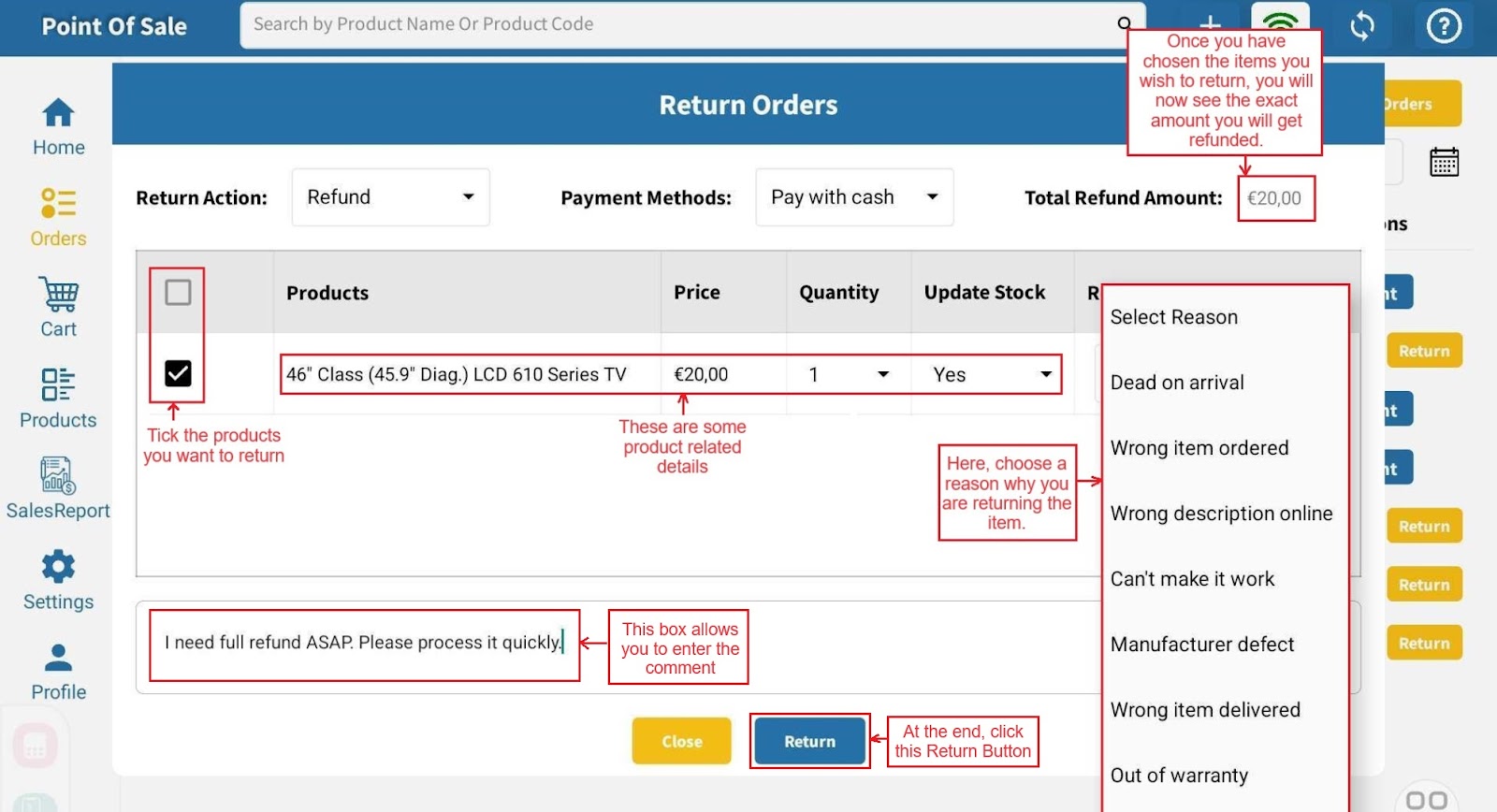The image size is (1497, 812).
Task: Open the SalesReport page
Action: click(x=58, y=488)
